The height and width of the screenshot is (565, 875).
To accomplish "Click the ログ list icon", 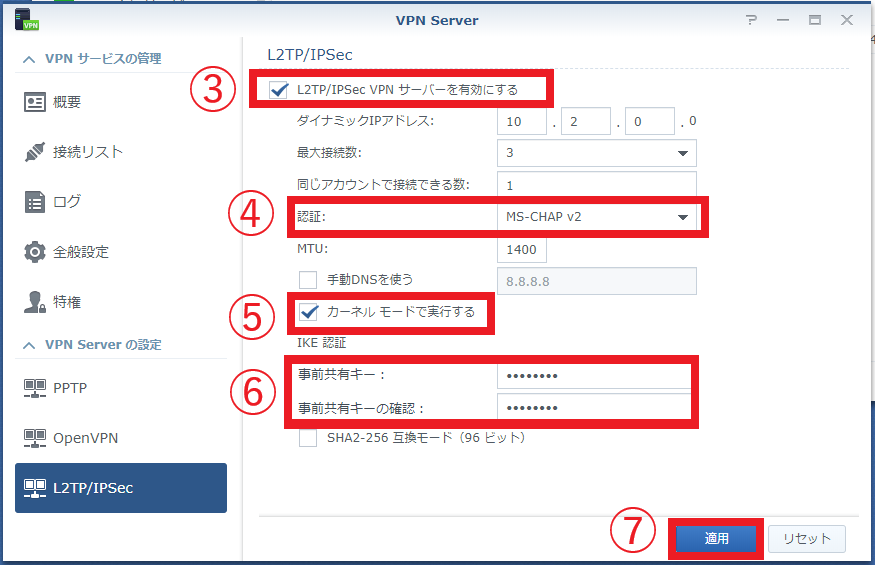I will (35, 202).
